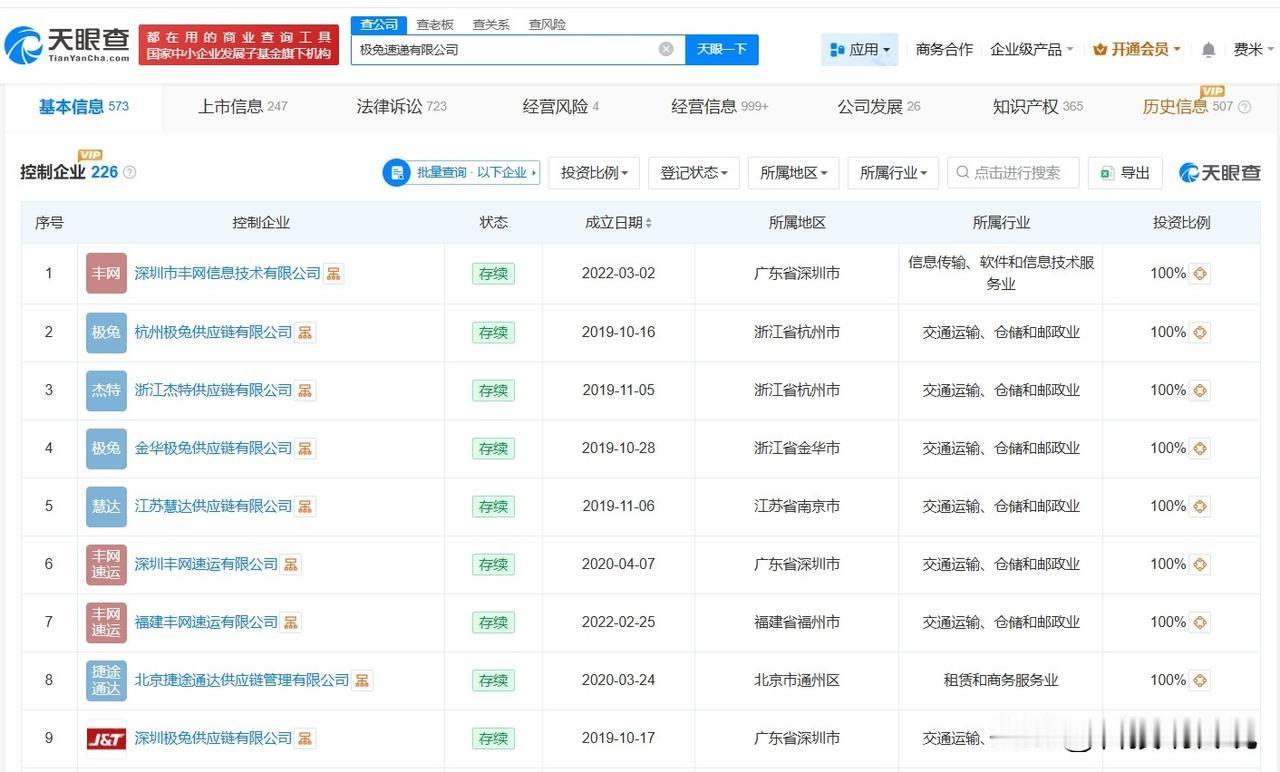This screenshot has height=772, width=1280.
Task: View investment path icon in row 5
Action: [x=1200, y=506]
